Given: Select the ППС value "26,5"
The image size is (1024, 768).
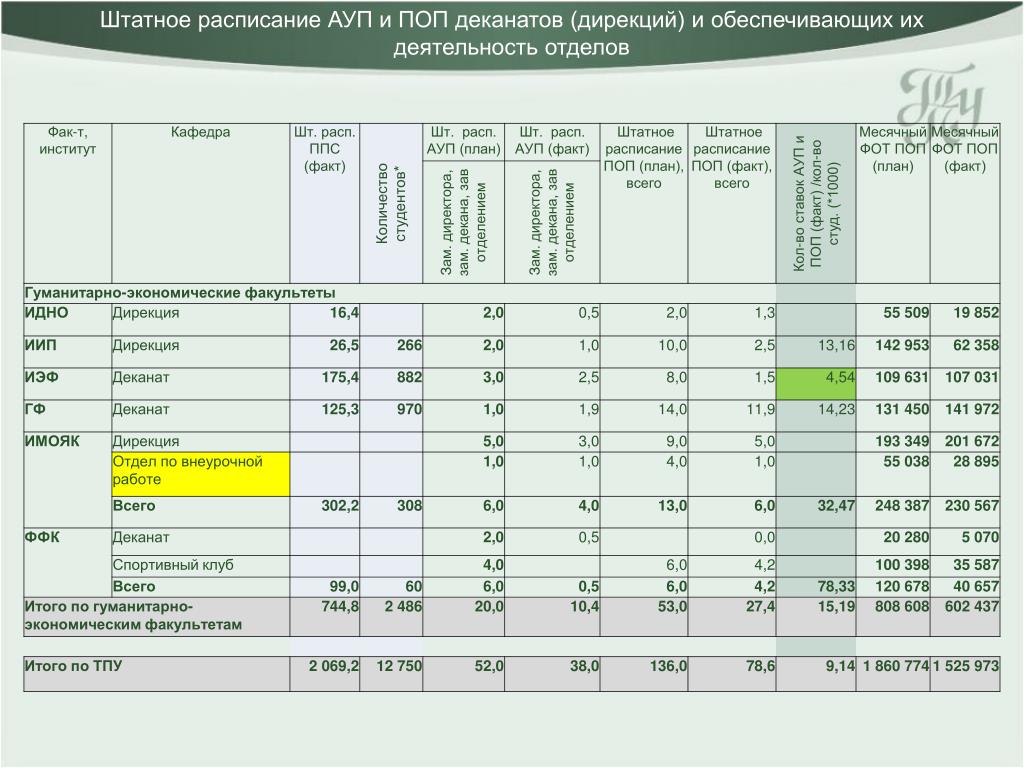Looking at the screenshot, I should tap(344, 345).
